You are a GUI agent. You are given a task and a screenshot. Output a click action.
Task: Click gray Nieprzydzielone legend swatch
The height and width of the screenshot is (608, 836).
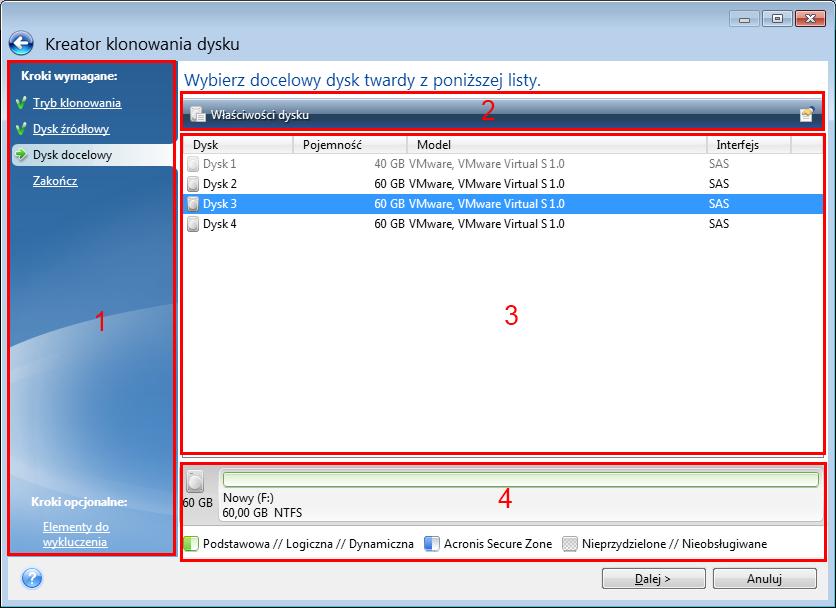click(570, 544)
